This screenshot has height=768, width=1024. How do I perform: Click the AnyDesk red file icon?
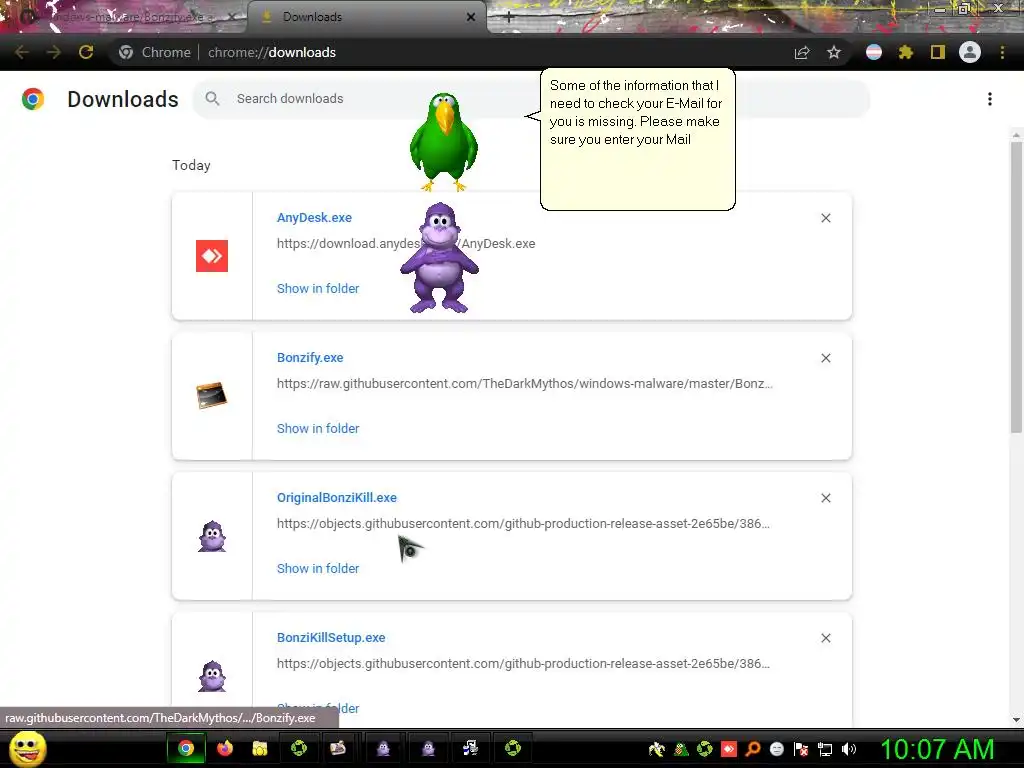click(212, 255)
